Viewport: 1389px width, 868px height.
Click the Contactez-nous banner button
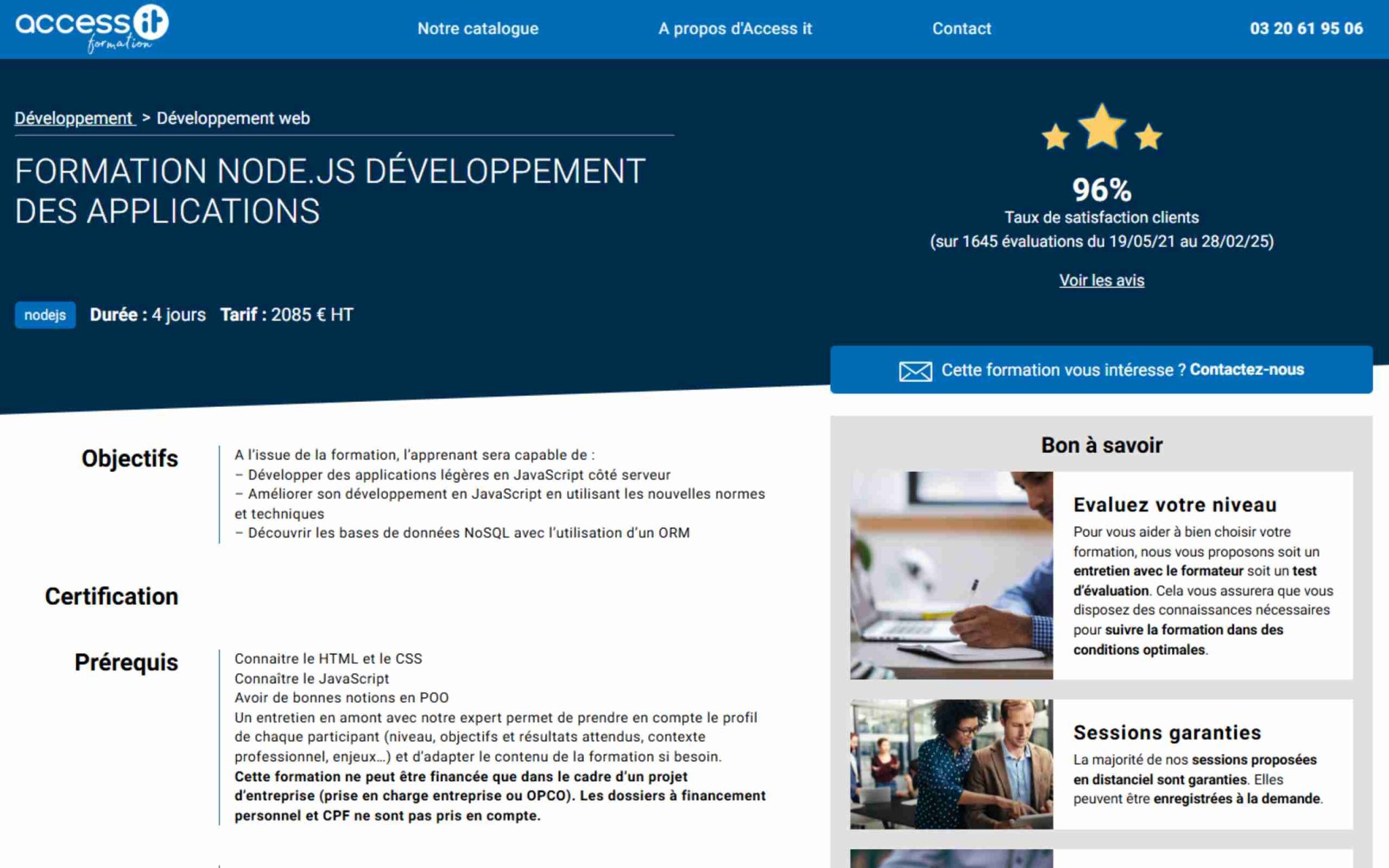pyautogui.click(x=1101, y=370)
